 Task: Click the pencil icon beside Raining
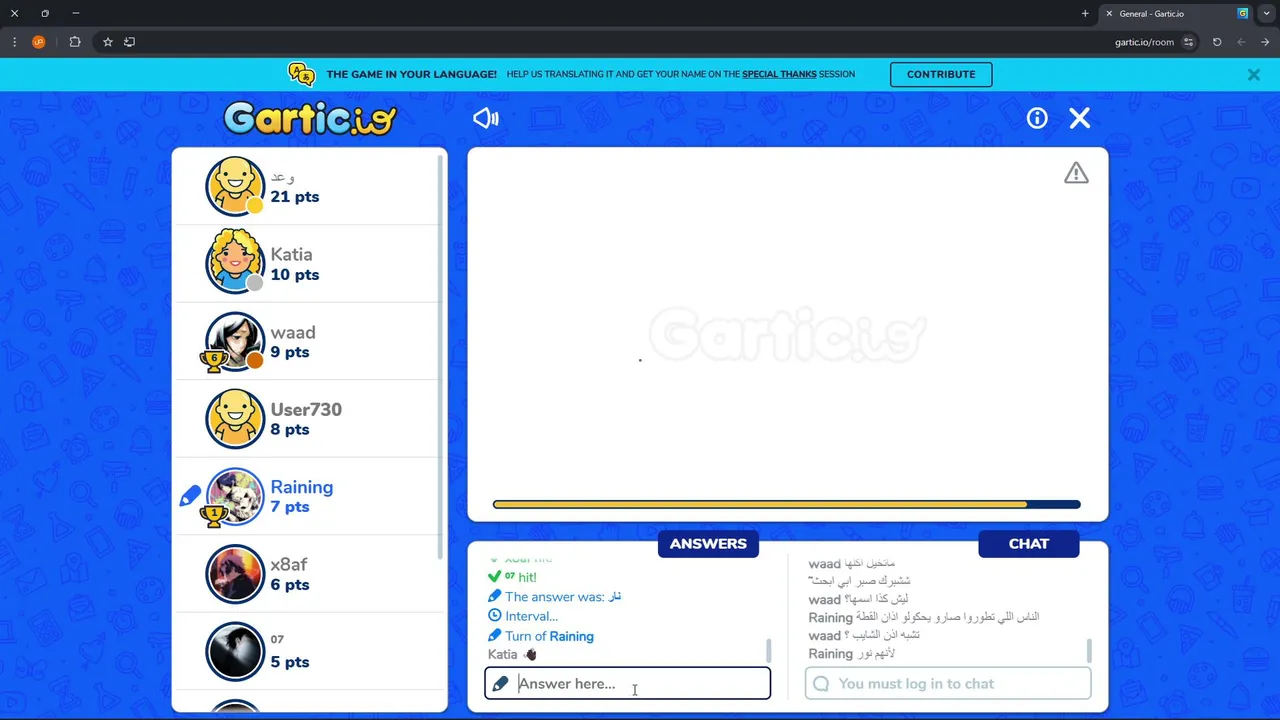190,496
